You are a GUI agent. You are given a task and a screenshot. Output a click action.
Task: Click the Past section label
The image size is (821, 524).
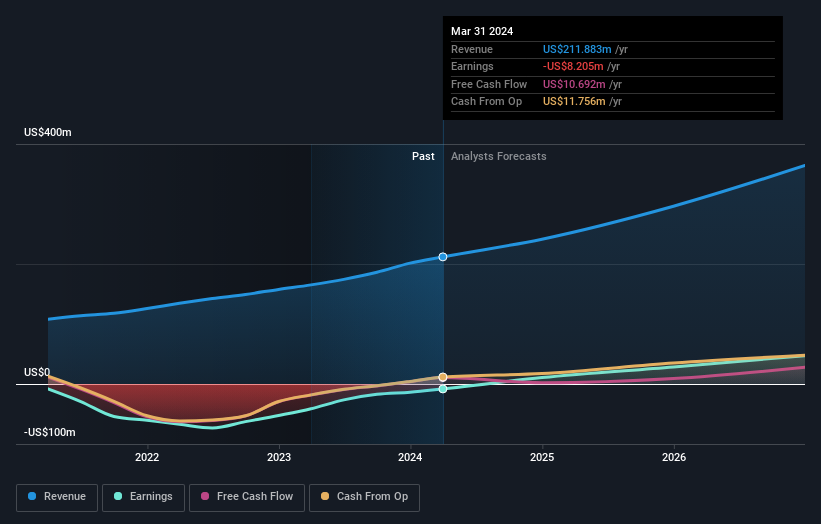tap(423, 156)
